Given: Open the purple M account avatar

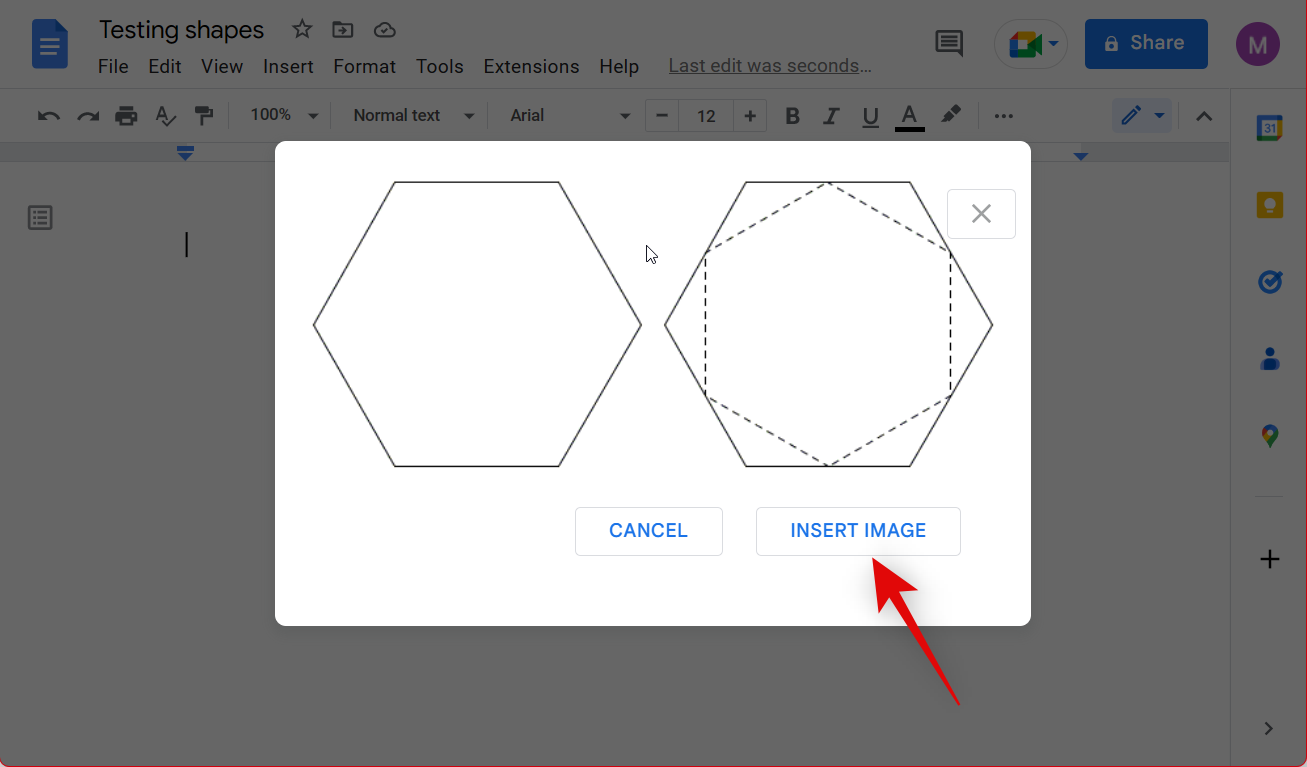Looking at the screenshot, I should tap(1257, 44).
